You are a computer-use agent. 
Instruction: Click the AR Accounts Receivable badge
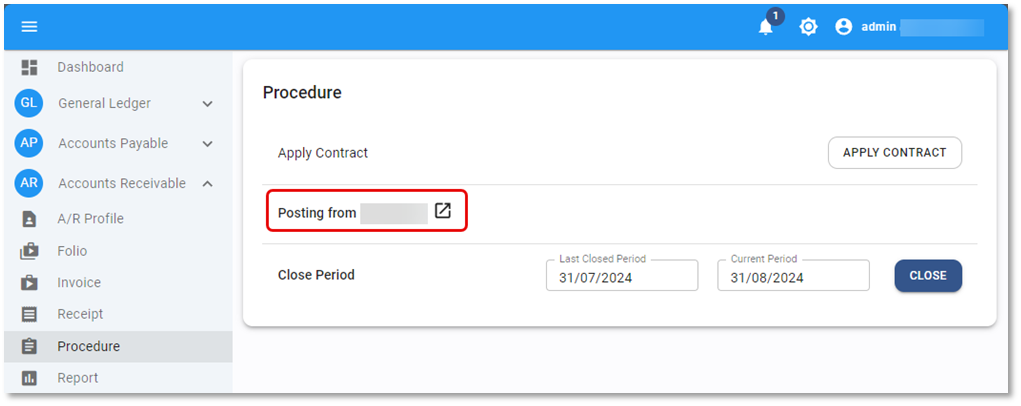(29, 183)
